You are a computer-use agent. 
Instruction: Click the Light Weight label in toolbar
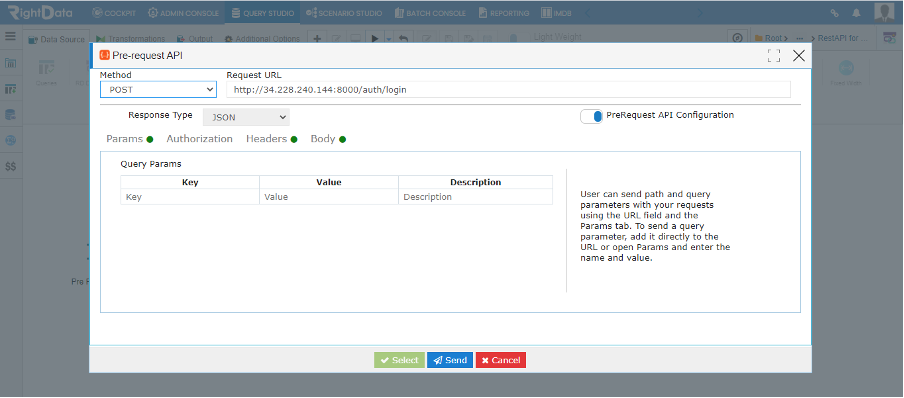[x=557, y=37]
